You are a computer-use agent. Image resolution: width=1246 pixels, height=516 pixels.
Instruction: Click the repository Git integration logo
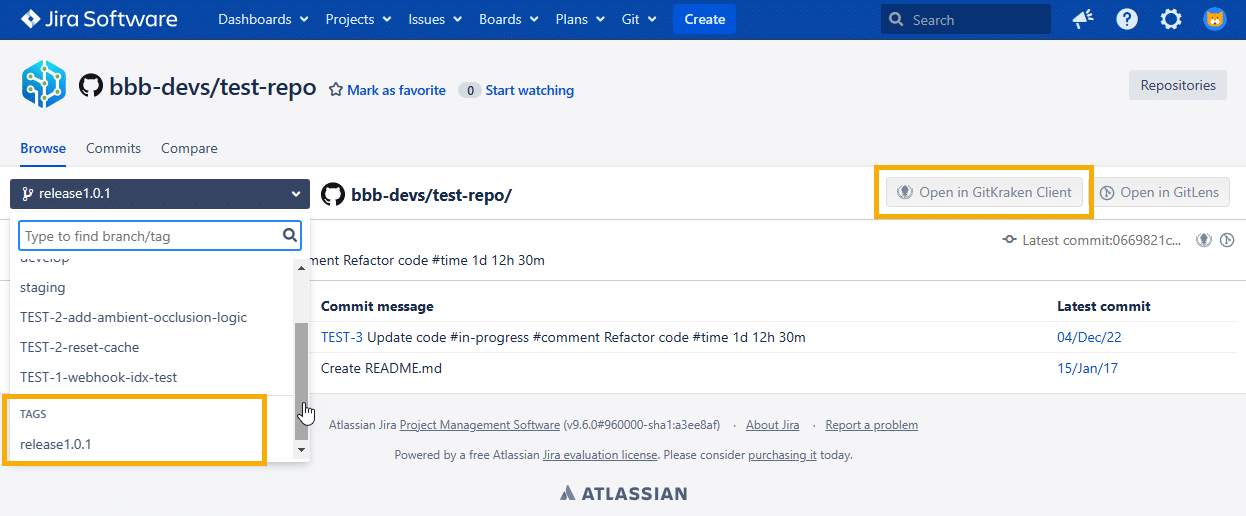click(x=44, y=84)
